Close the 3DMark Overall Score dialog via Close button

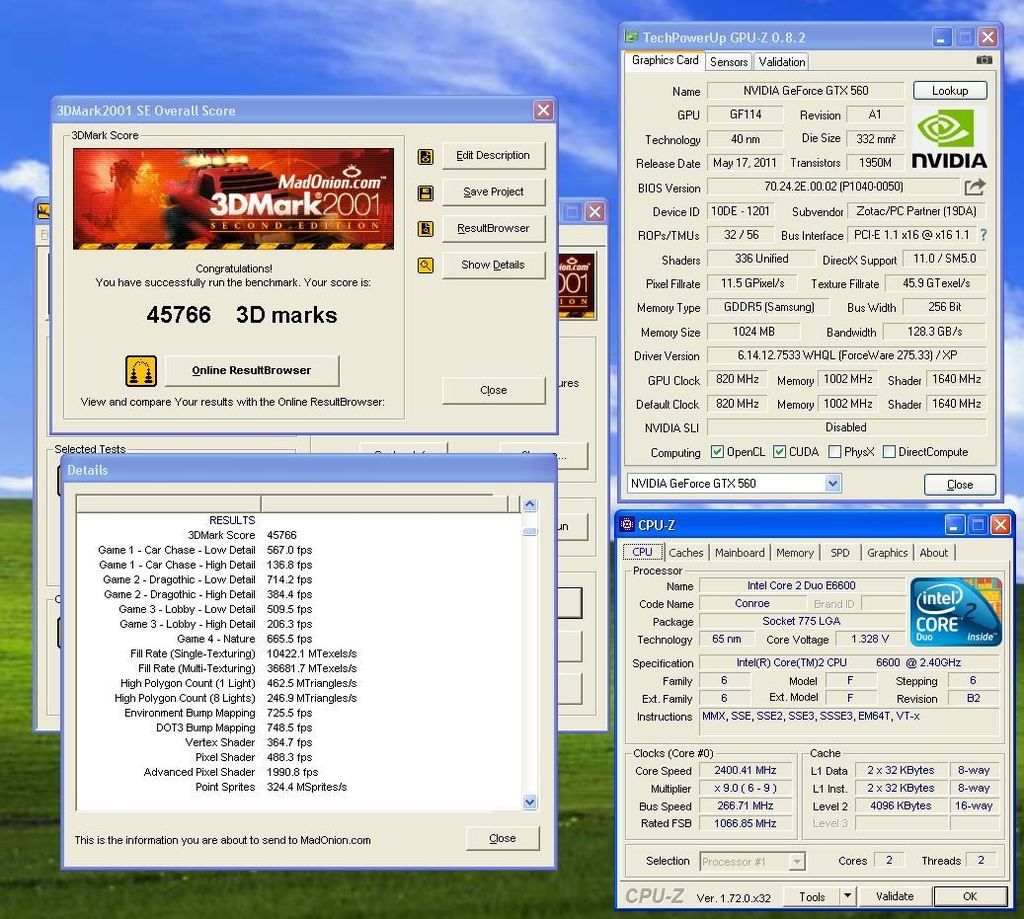pos(493,390)
